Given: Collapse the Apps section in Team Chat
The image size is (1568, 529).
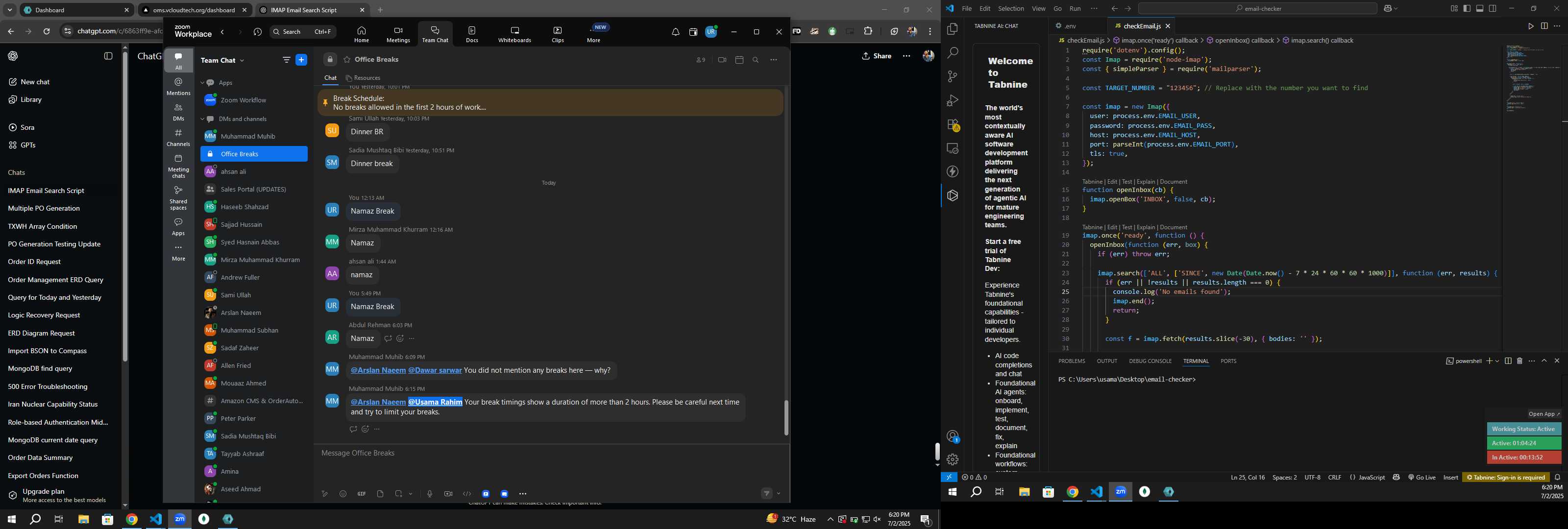Looking at the screenshot, I should coord(203,83).
